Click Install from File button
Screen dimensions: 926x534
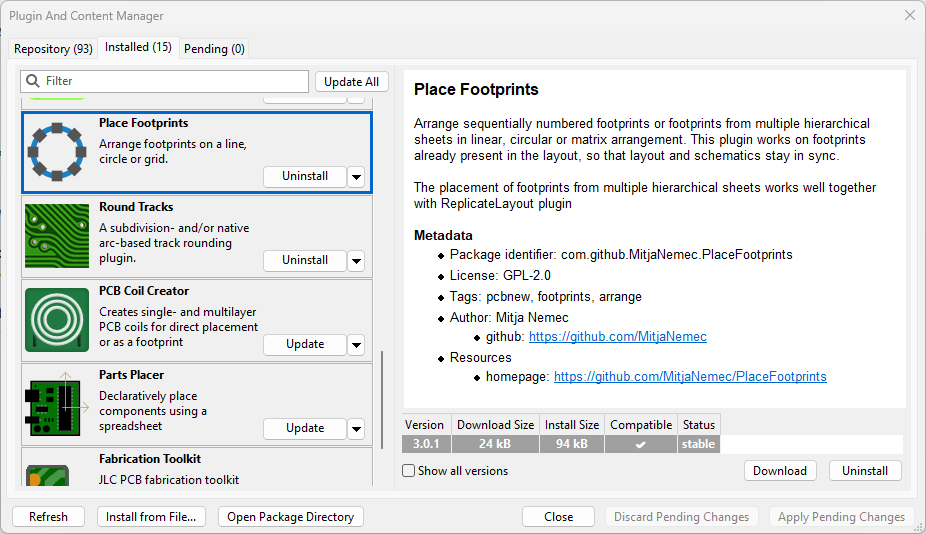point(152,517)
